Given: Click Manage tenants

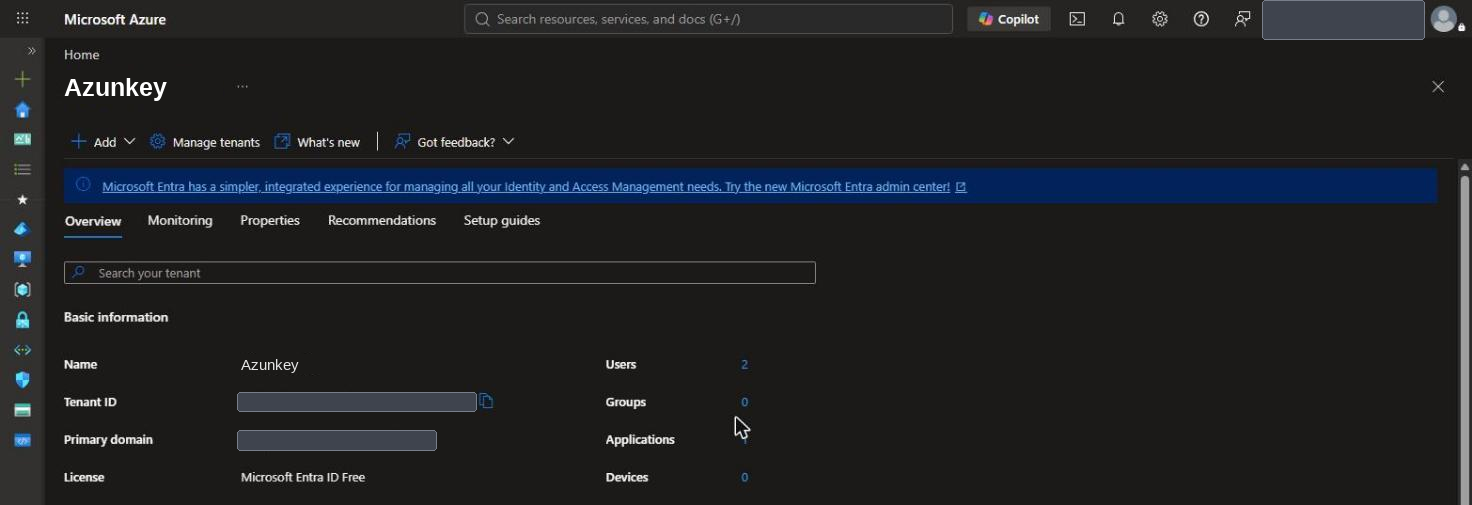Looking at the screenshot, I should [205, 142].
